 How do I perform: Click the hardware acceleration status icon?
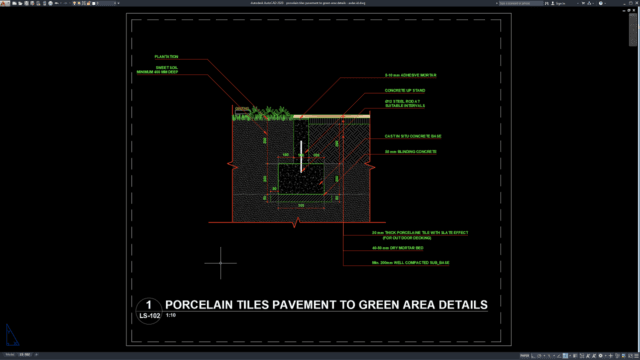click(624, 356)
